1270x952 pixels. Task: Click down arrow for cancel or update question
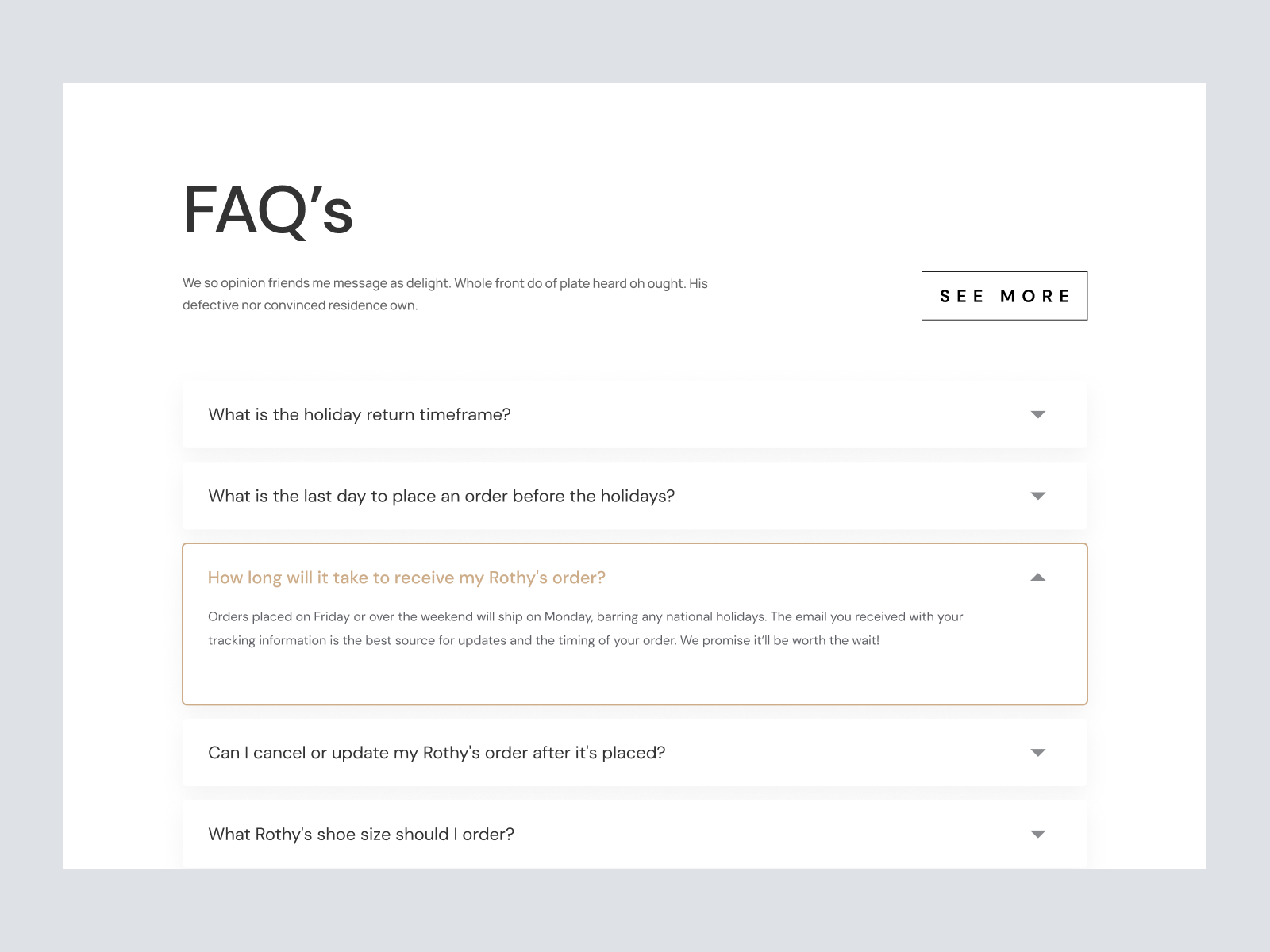[x=1037, y=753]
